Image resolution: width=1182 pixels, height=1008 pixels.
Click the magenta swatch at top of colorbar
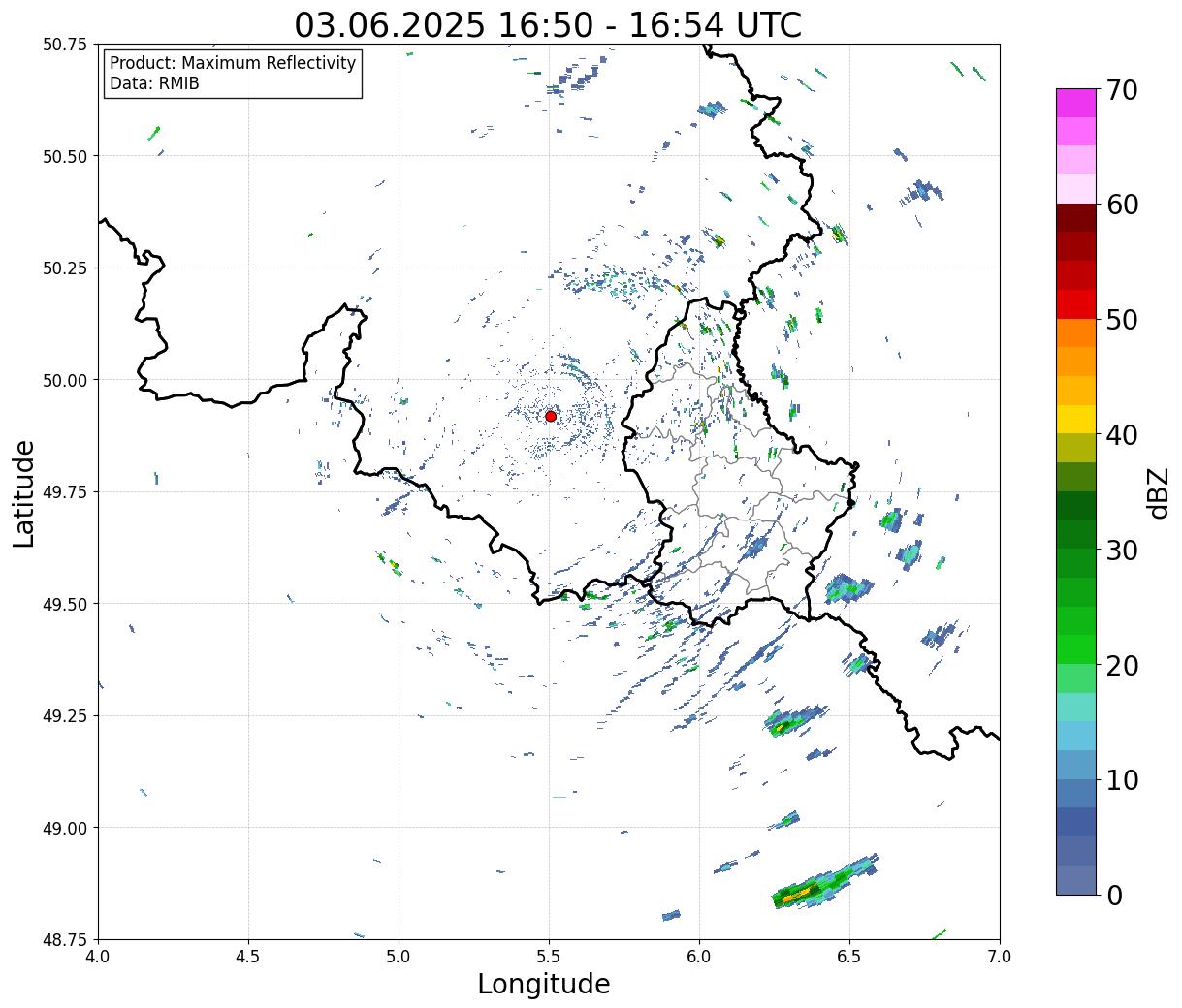coord(1076,103)
